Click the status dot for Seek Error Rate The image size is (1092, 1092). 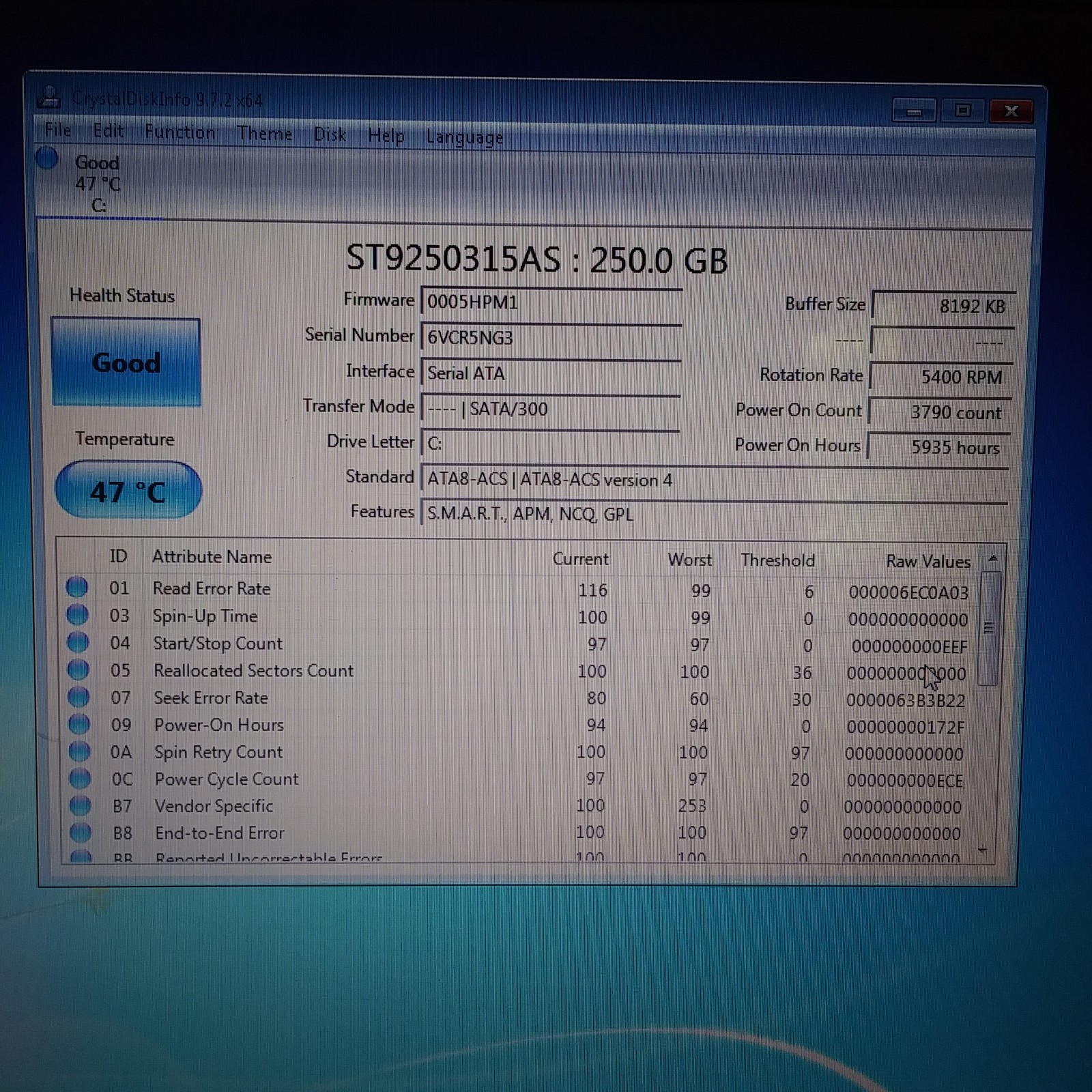[78, 697]
